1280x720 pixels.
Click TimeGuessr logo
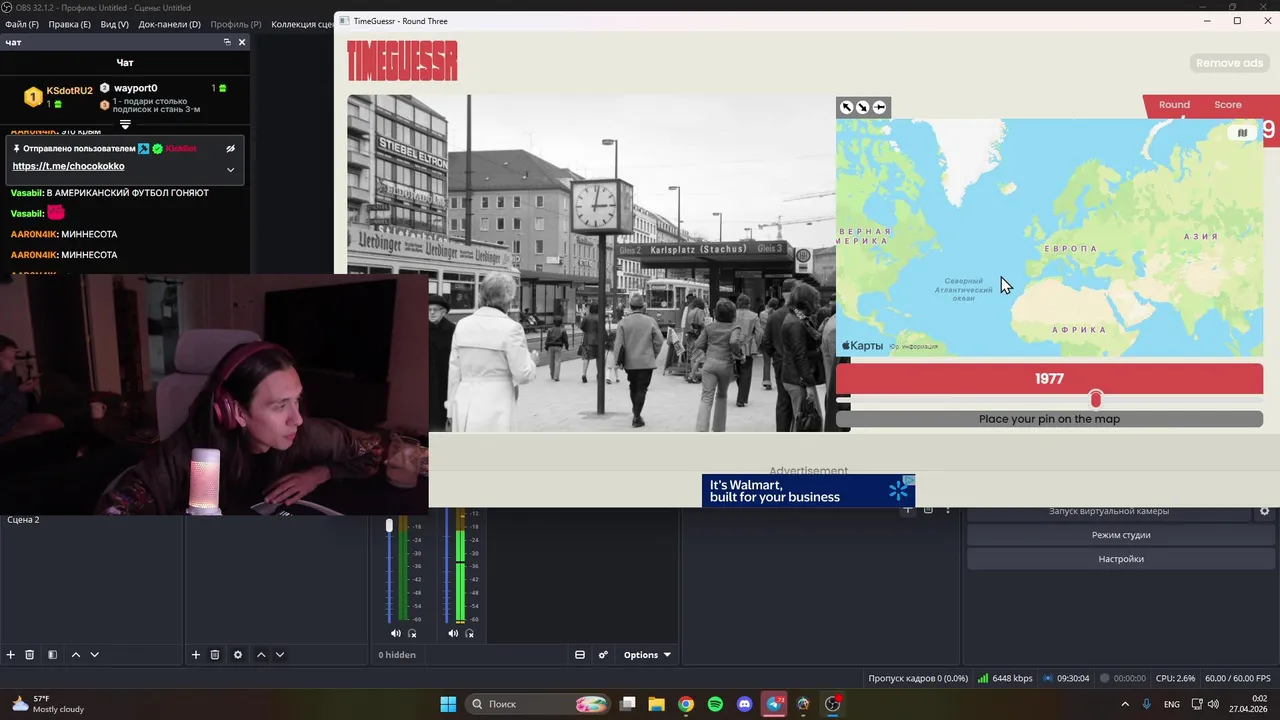[x=402, y=60]
